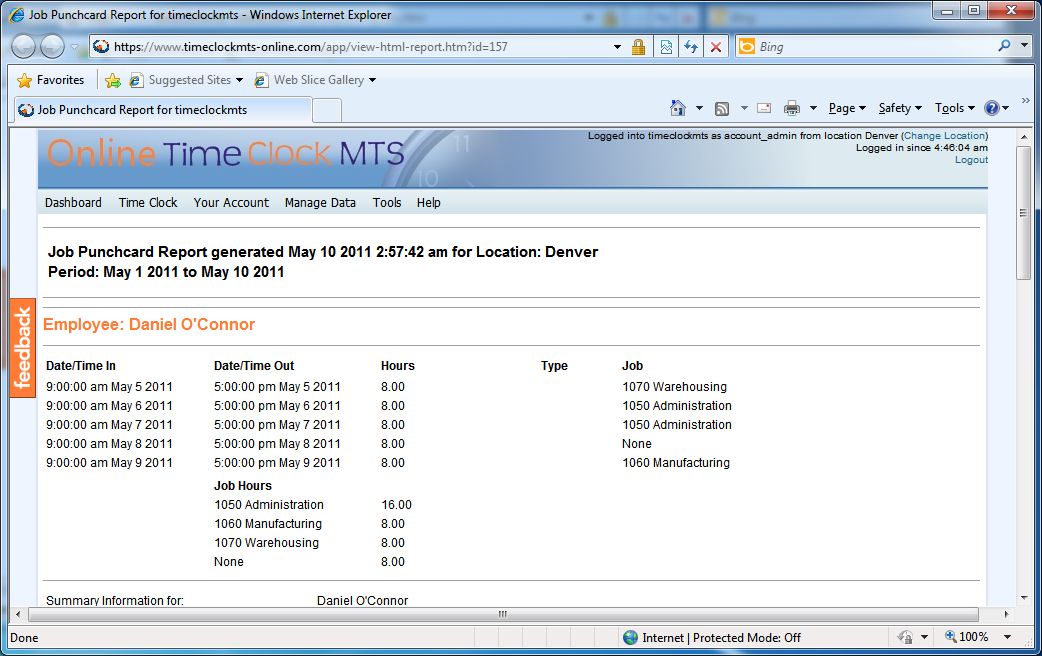The image size is (1042, 656).
Task: Click the 1060 Manufacturing job on May 9 row
Action: click(x=676, y=463)
